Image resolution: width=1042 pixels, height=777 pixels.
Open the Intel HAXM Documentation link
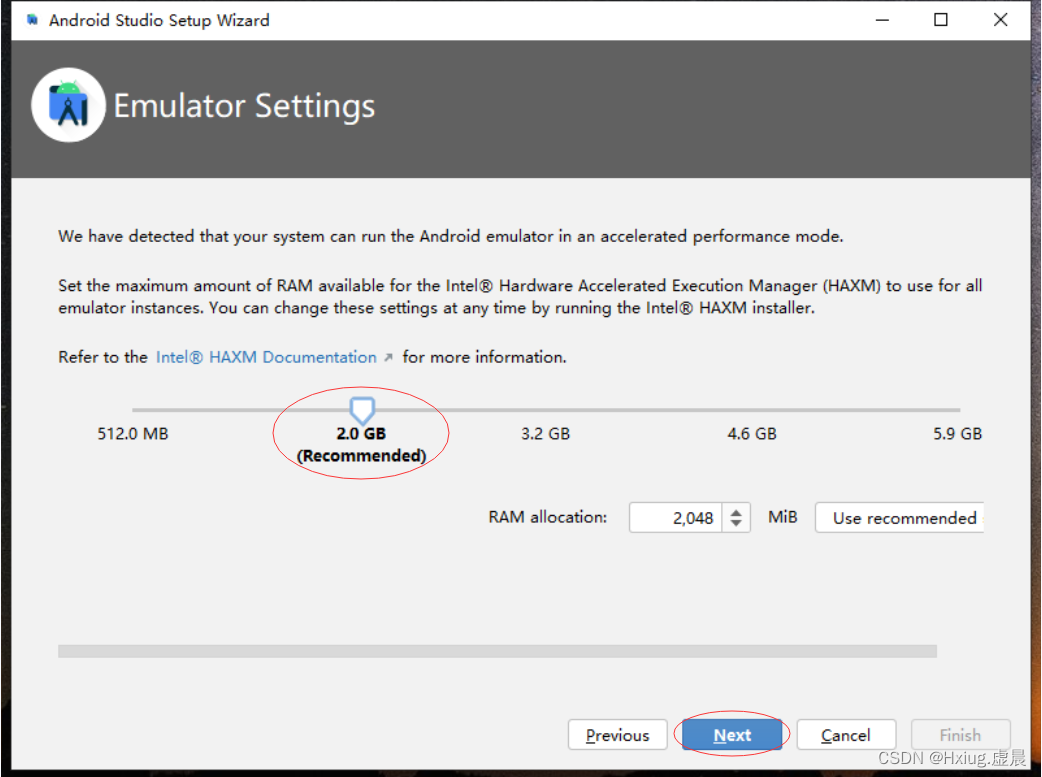[264, 356]
